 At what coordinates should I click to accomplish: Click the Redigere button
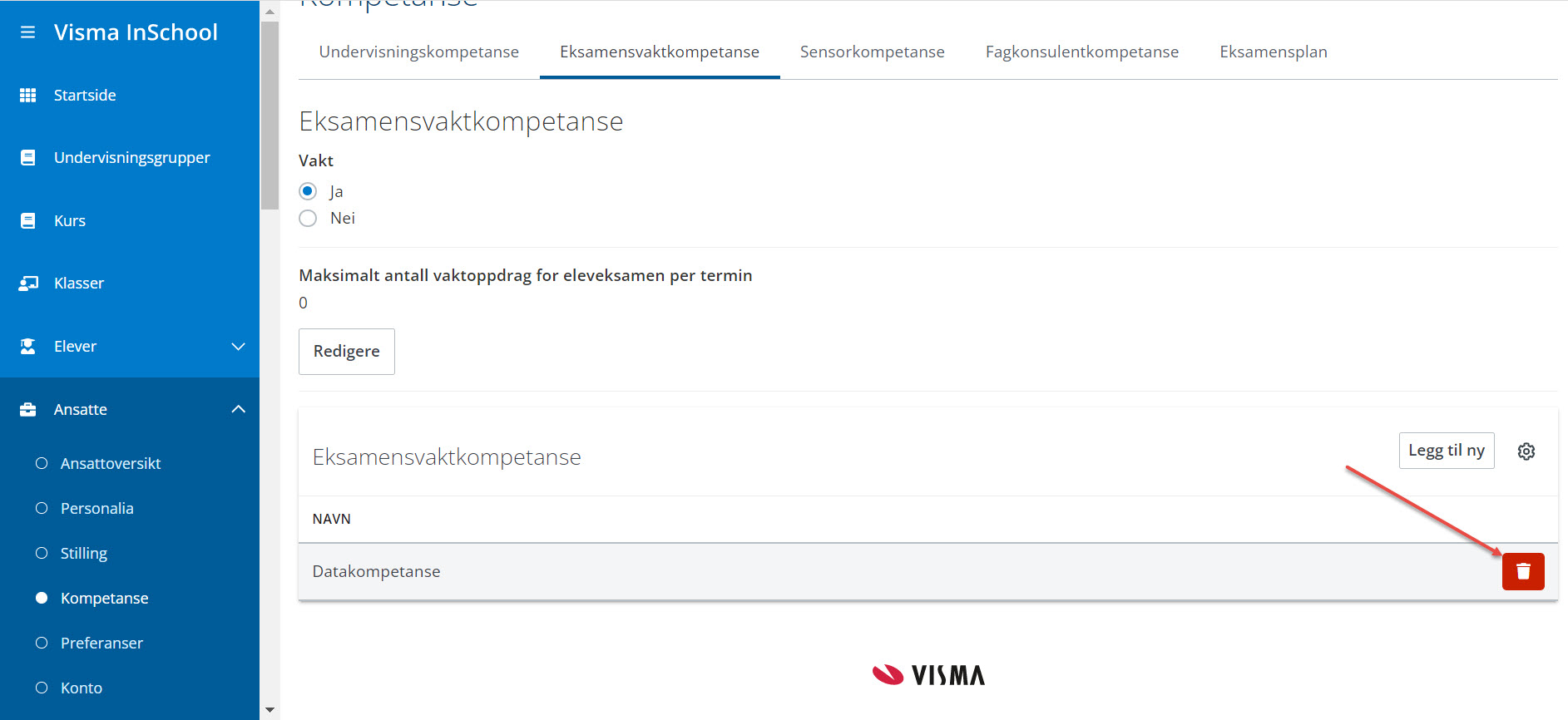346,351
